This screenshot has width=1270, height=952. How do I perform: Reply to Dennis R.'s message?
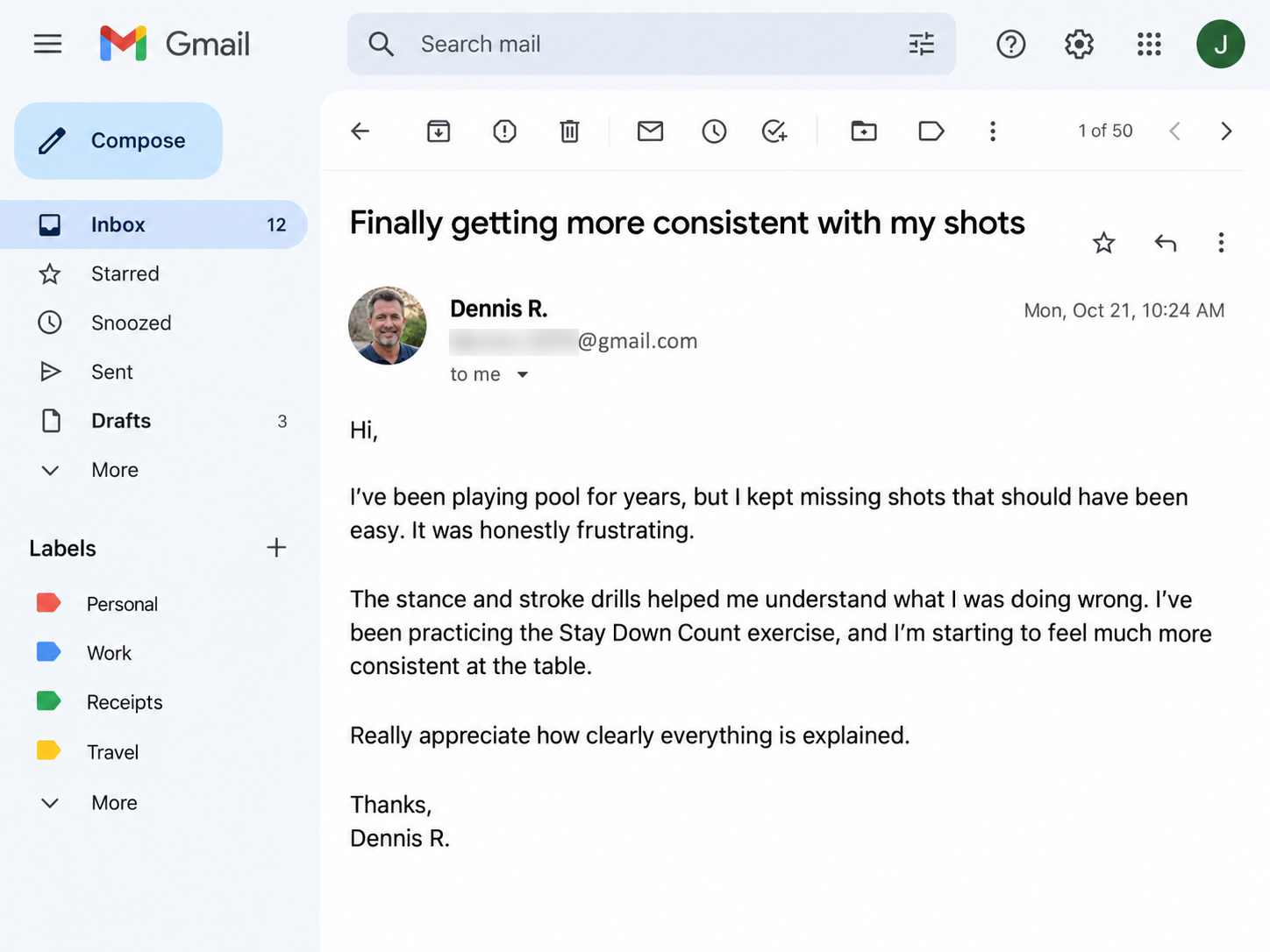[1166, 243]
